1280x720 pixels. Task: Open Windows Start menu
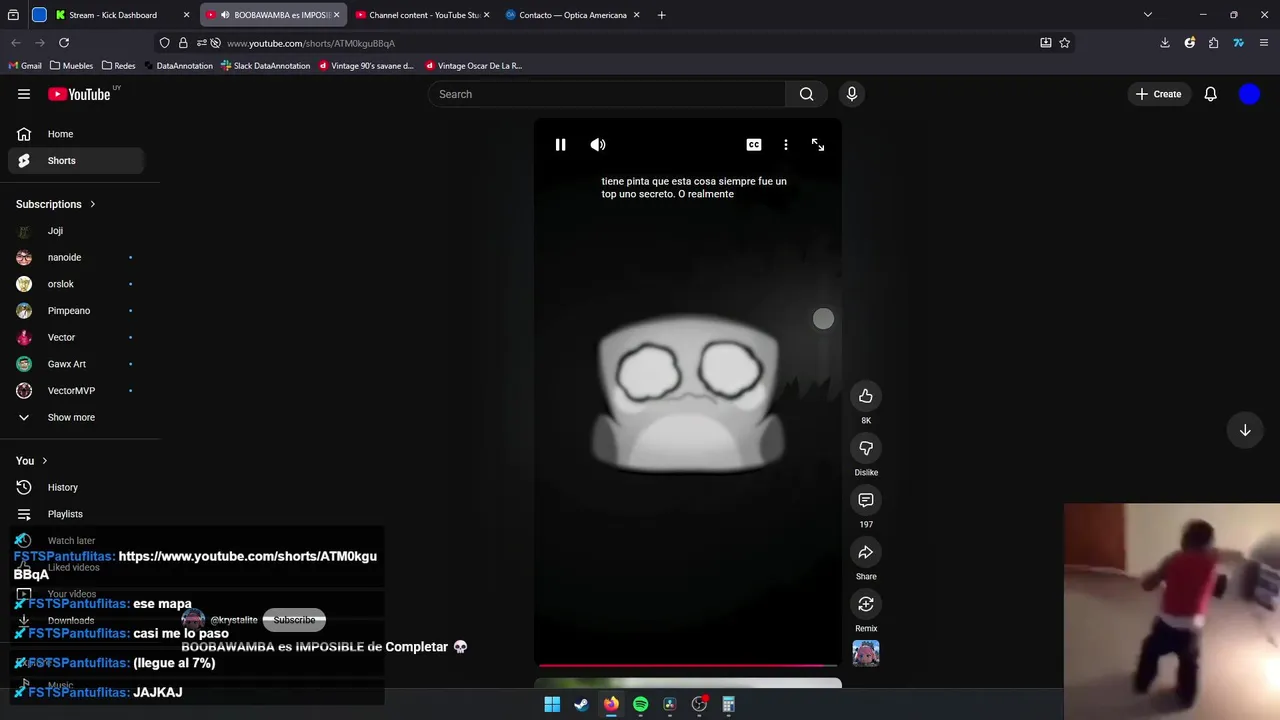click(x=552, y=704)
